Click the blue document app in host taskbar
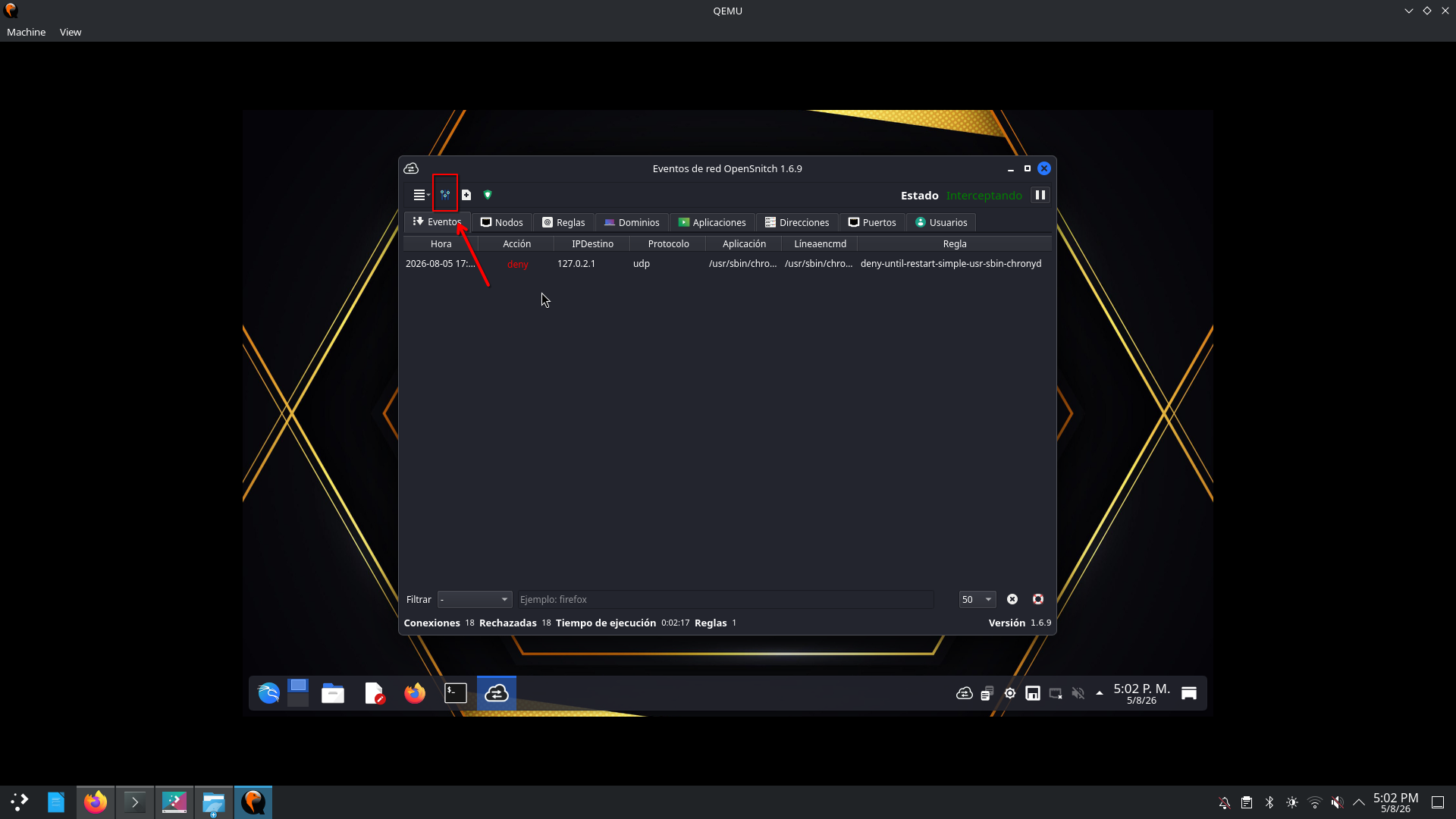Screen dimensions: 1456x819 coord(56,802)
